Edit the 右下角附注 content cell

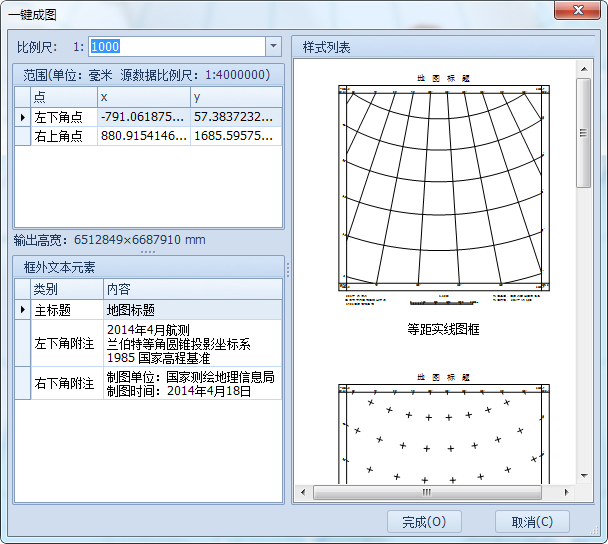point(193,384)
